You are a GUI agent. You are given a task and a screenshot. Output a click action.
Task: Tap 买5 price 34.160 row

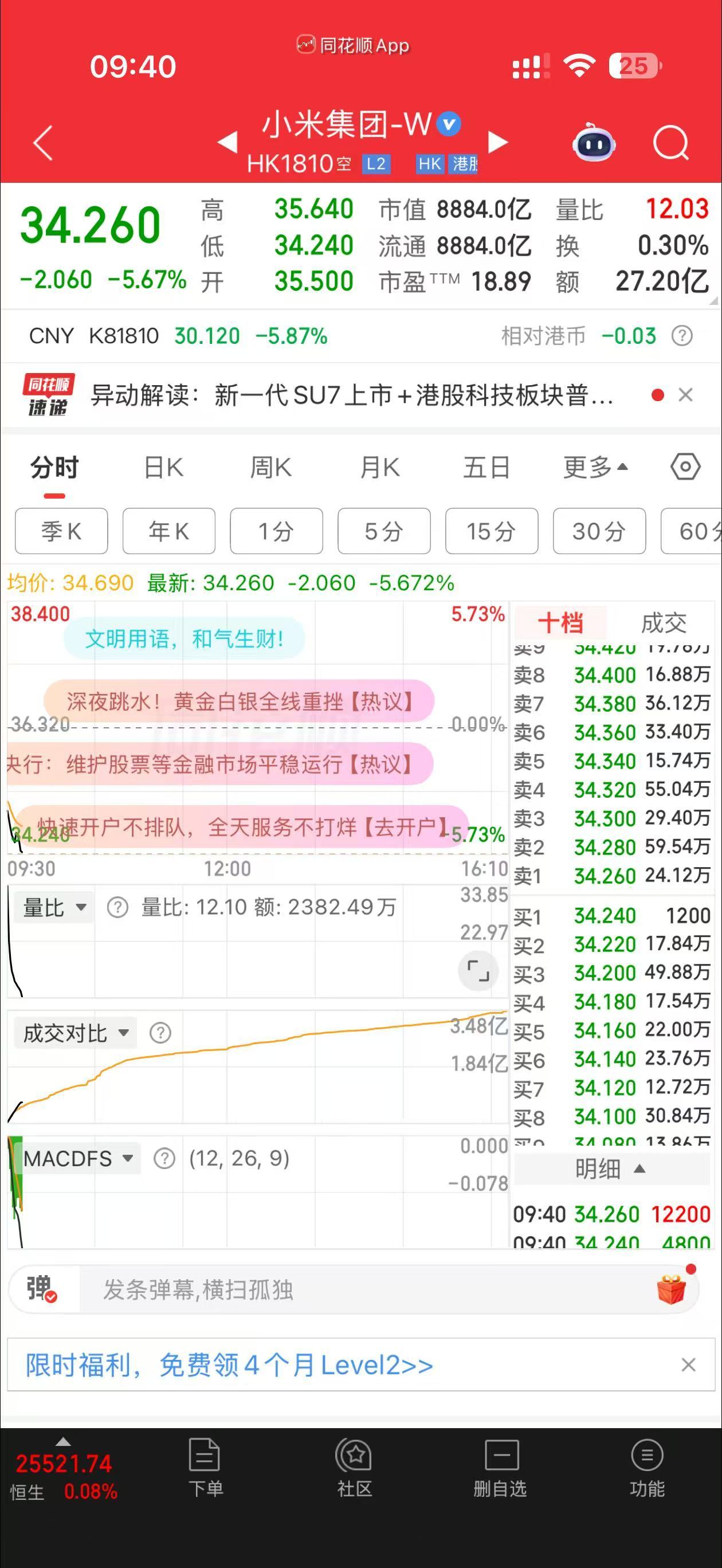[x=612, y=1030]
